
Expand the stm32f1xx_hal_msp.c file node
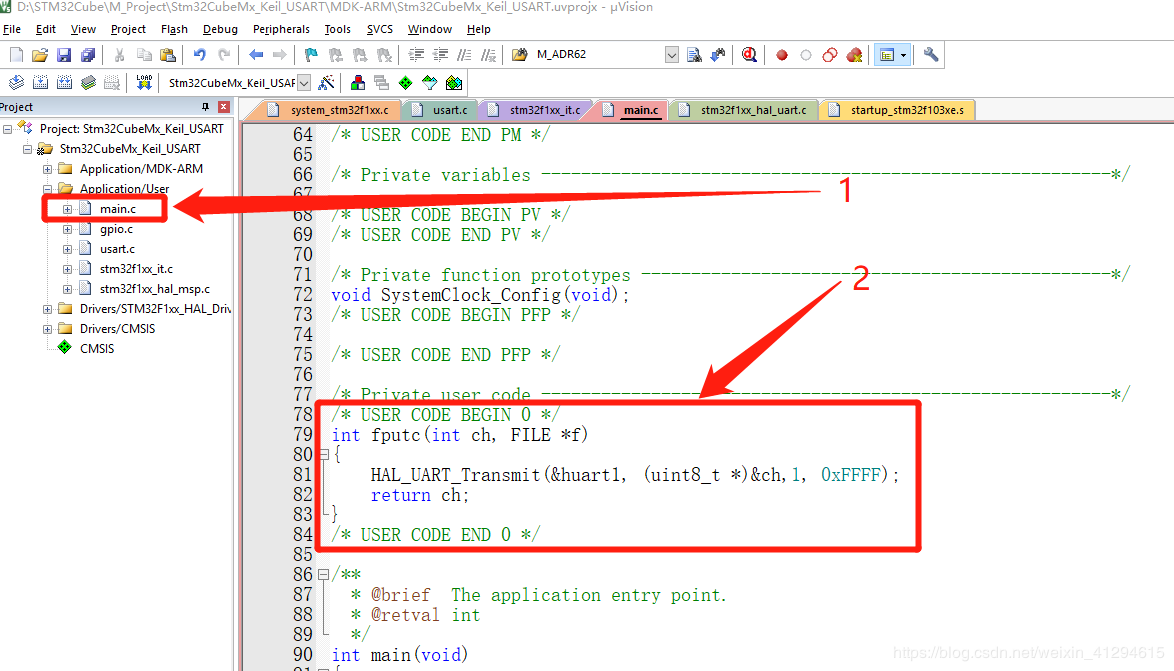[x=67, y=289]
